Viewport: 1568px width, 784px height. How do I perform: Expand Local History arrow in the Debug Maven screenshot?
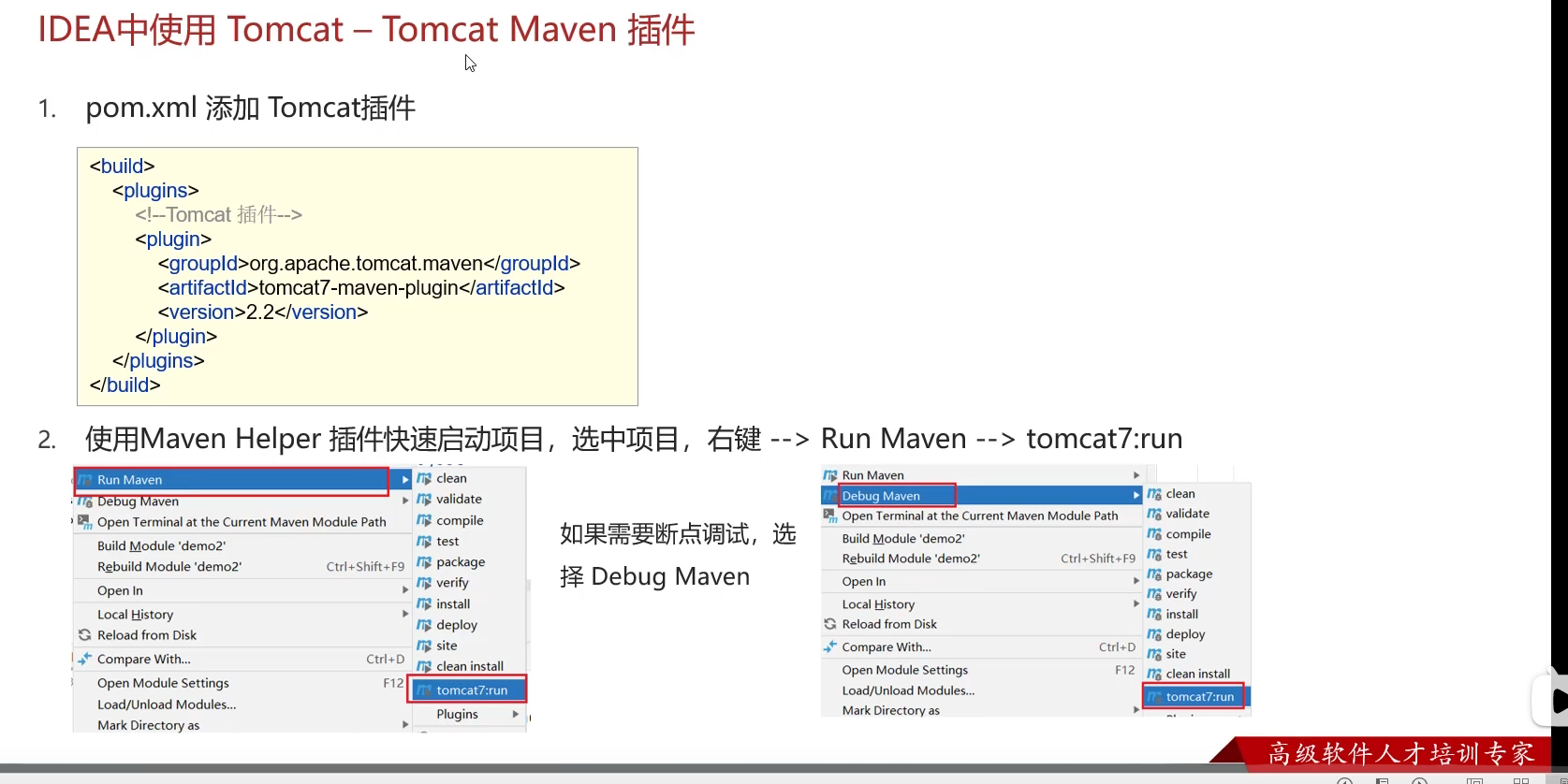pyautogui.click(x=1136, y=604)
